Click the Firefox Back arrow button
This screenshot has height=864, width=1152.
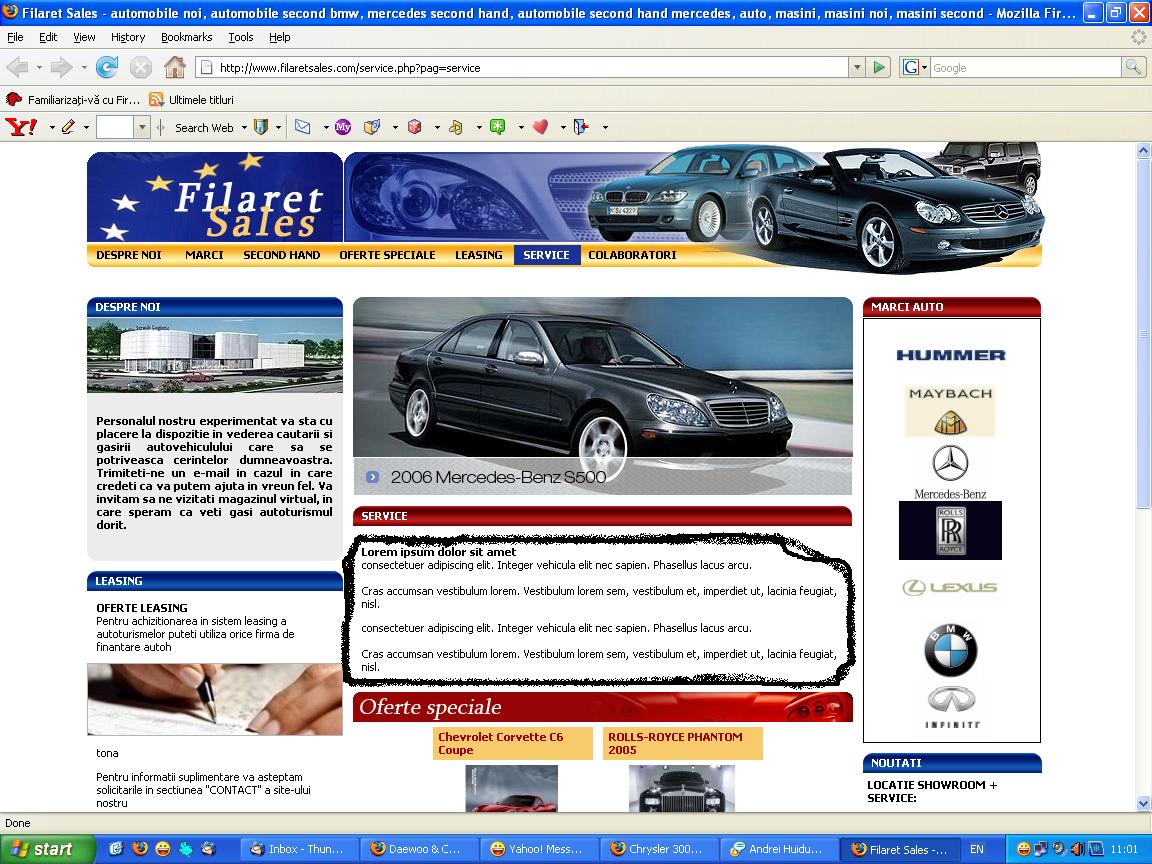pyautogui.click(x=17, y=68)
